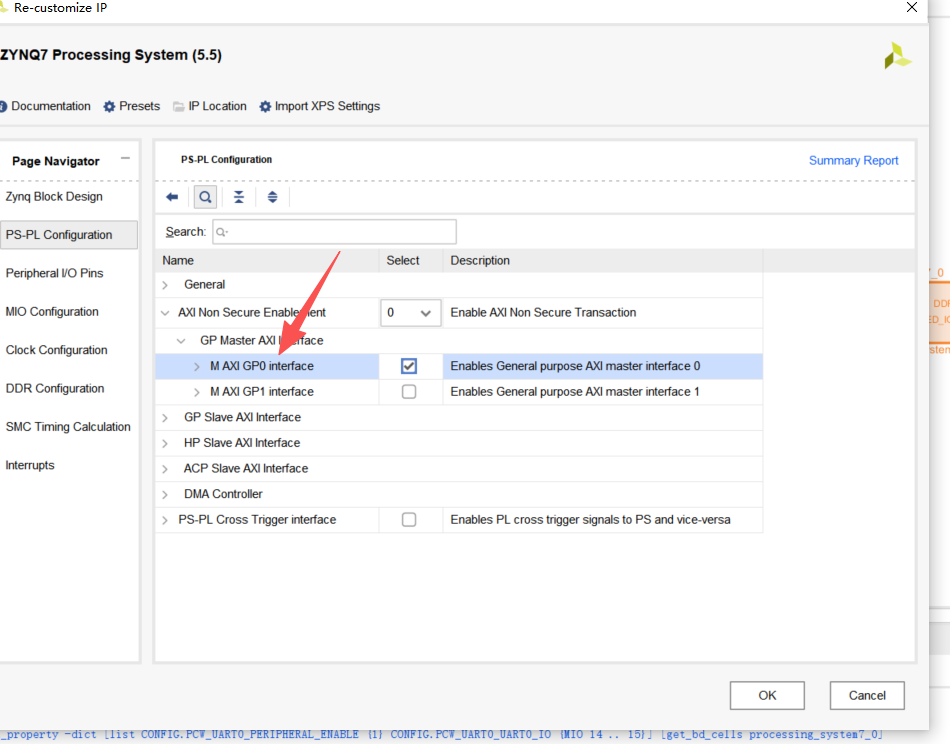Screen dimensions: 950x744
Task: Click the Name column header
Action: 178,261
